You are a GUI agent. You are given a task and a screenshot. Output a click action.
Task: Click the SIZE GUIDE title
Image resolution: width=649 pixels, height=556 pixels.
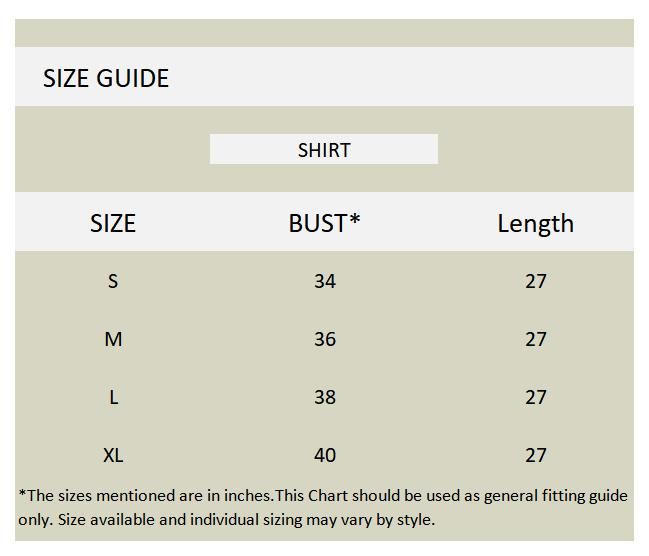(106, 78)
